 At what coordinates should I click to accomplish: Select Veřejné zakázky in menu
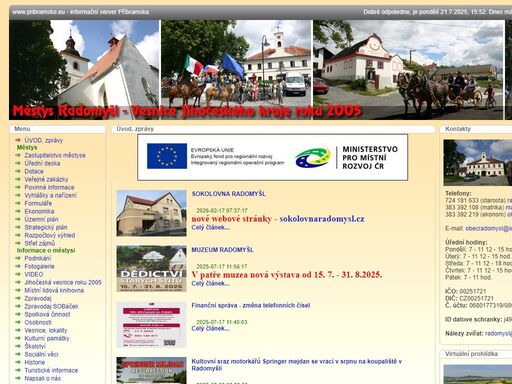[x=46, y=179]
